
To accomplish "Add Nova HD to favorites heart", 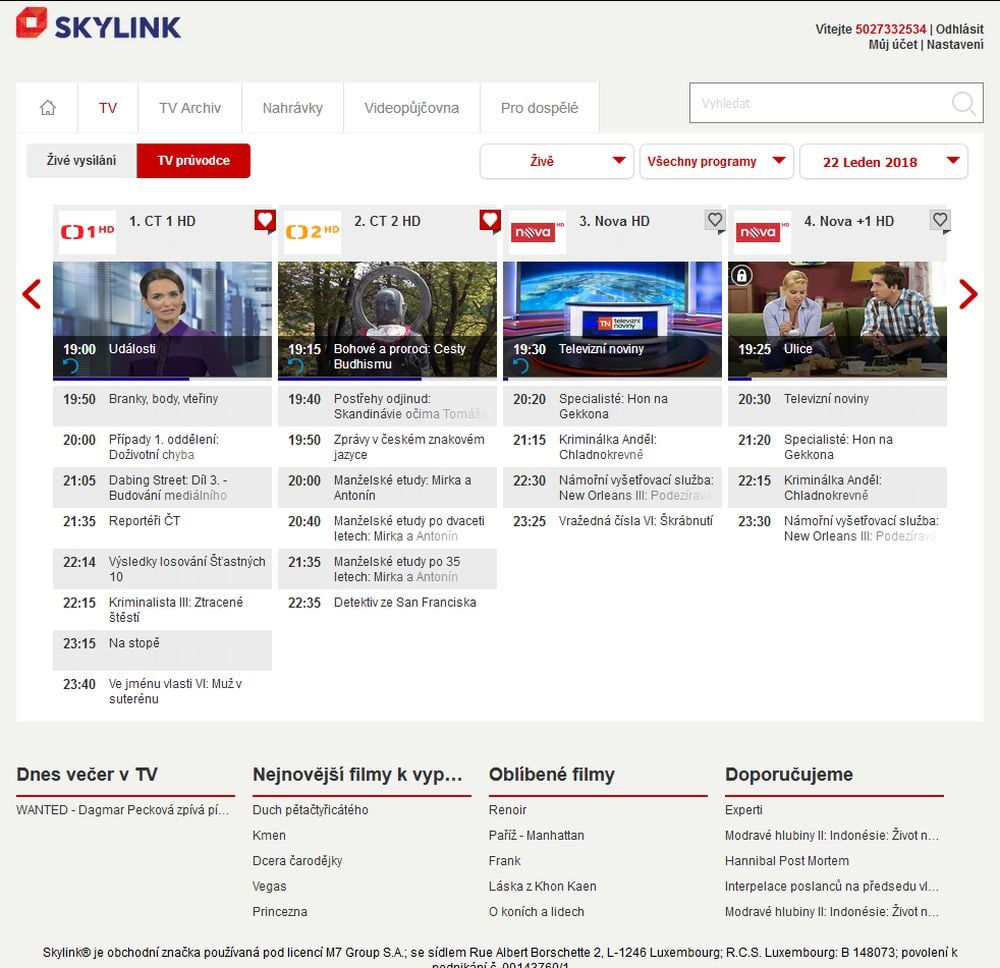I will click(715, 221).
